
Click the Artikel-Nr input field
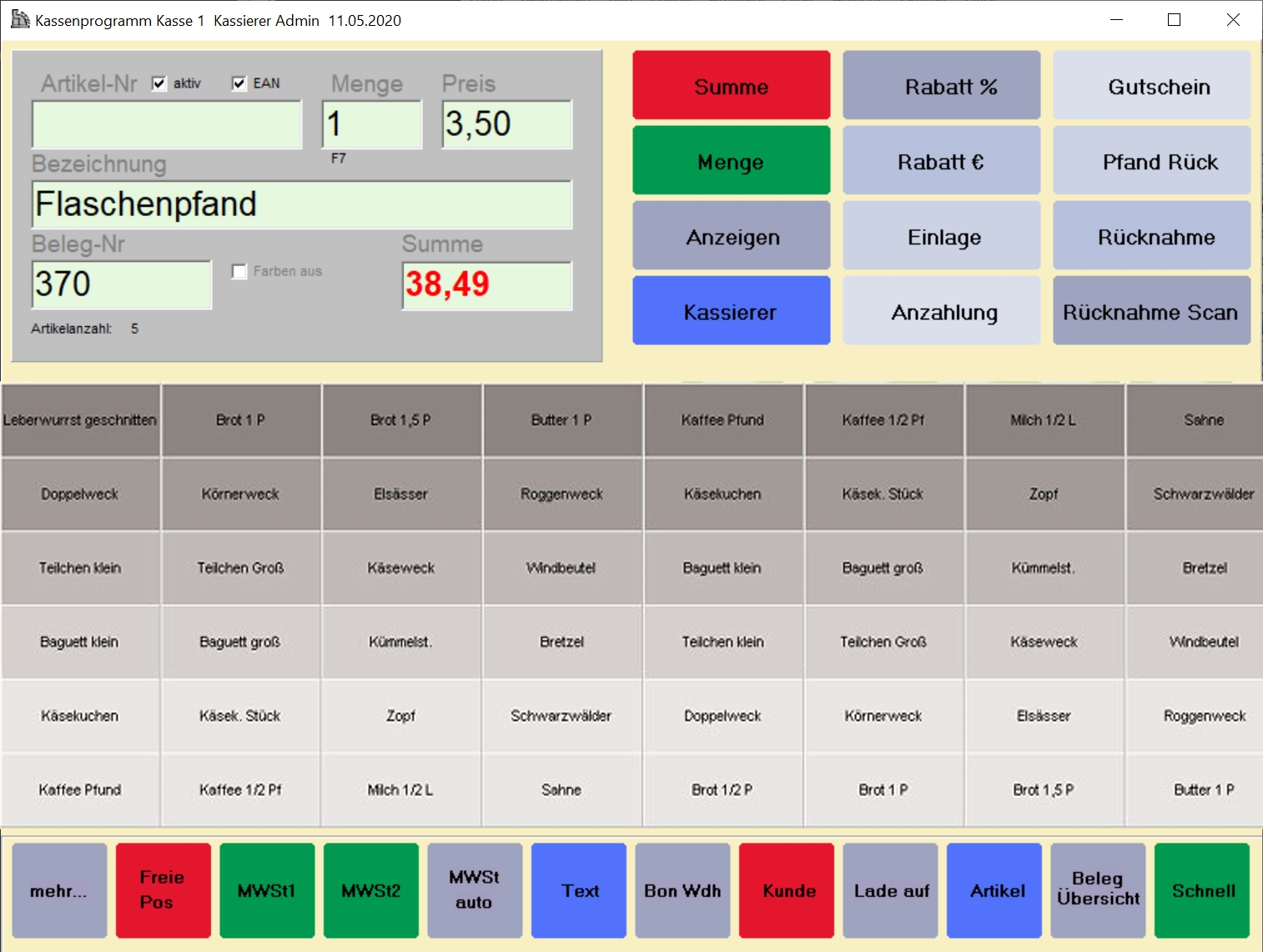click(x=167, y=125)
